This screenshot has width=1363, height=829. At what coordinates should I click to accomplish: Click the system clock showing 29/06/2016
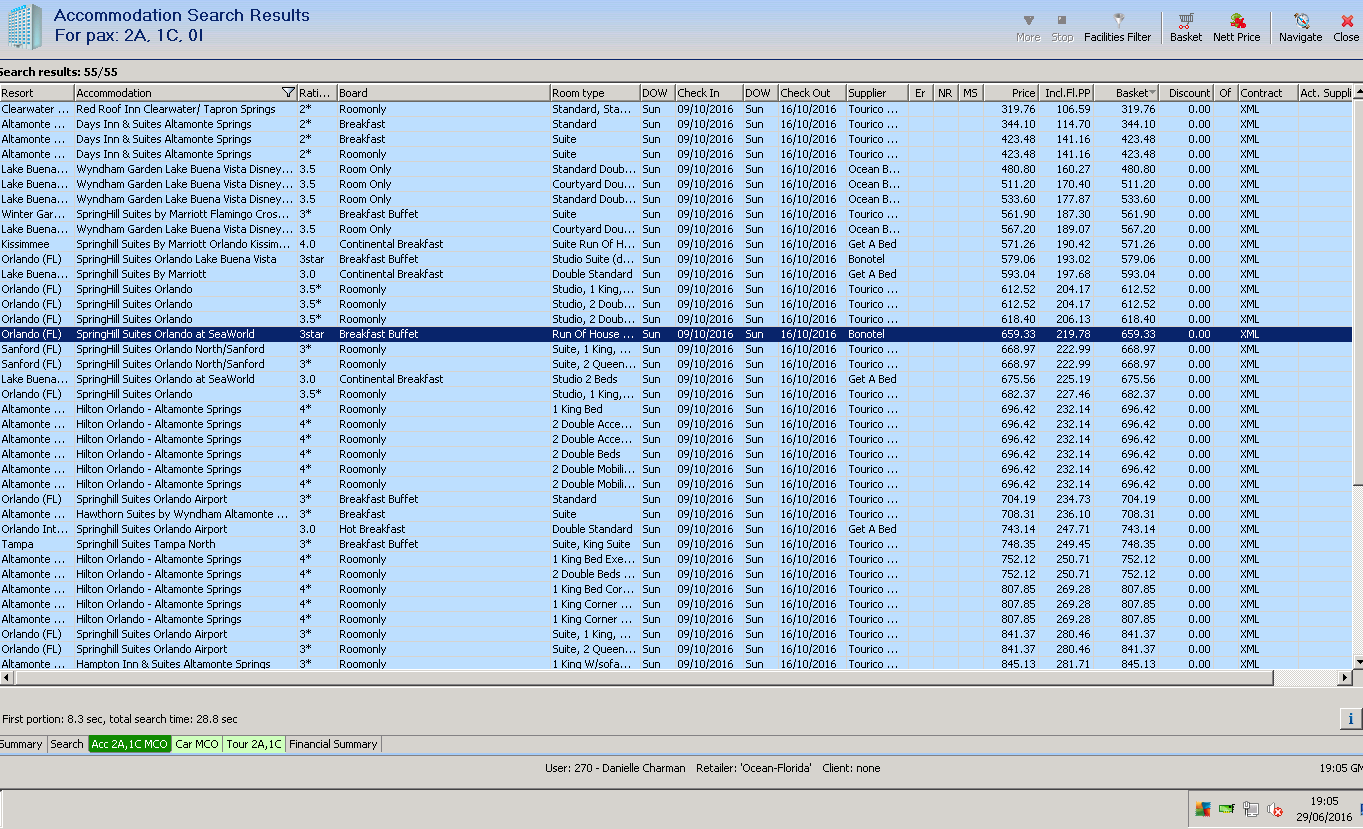tap(1324, 809)
